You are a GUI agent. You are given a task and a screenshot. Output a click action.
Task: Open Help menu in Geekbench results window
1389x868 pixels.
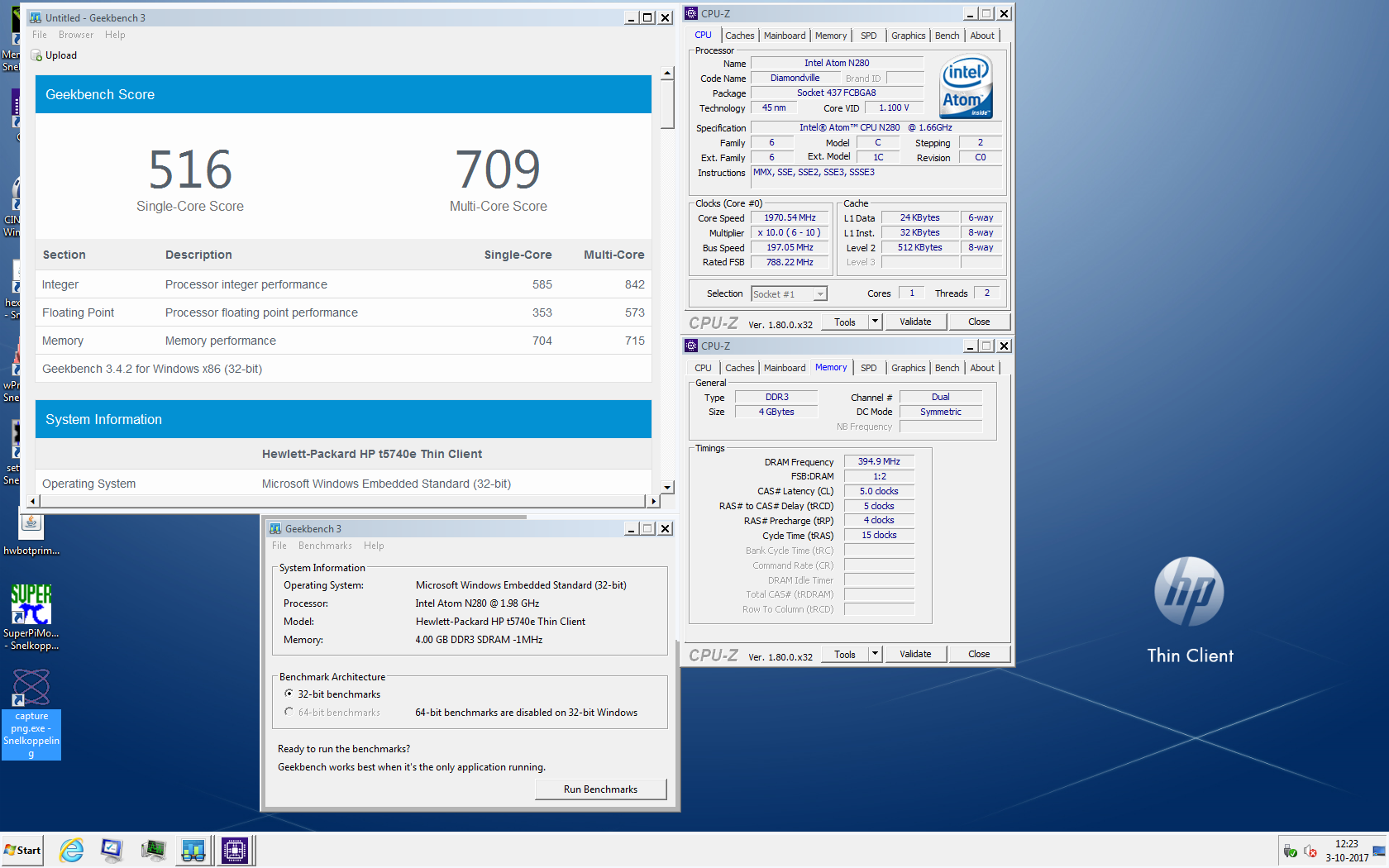115,35
